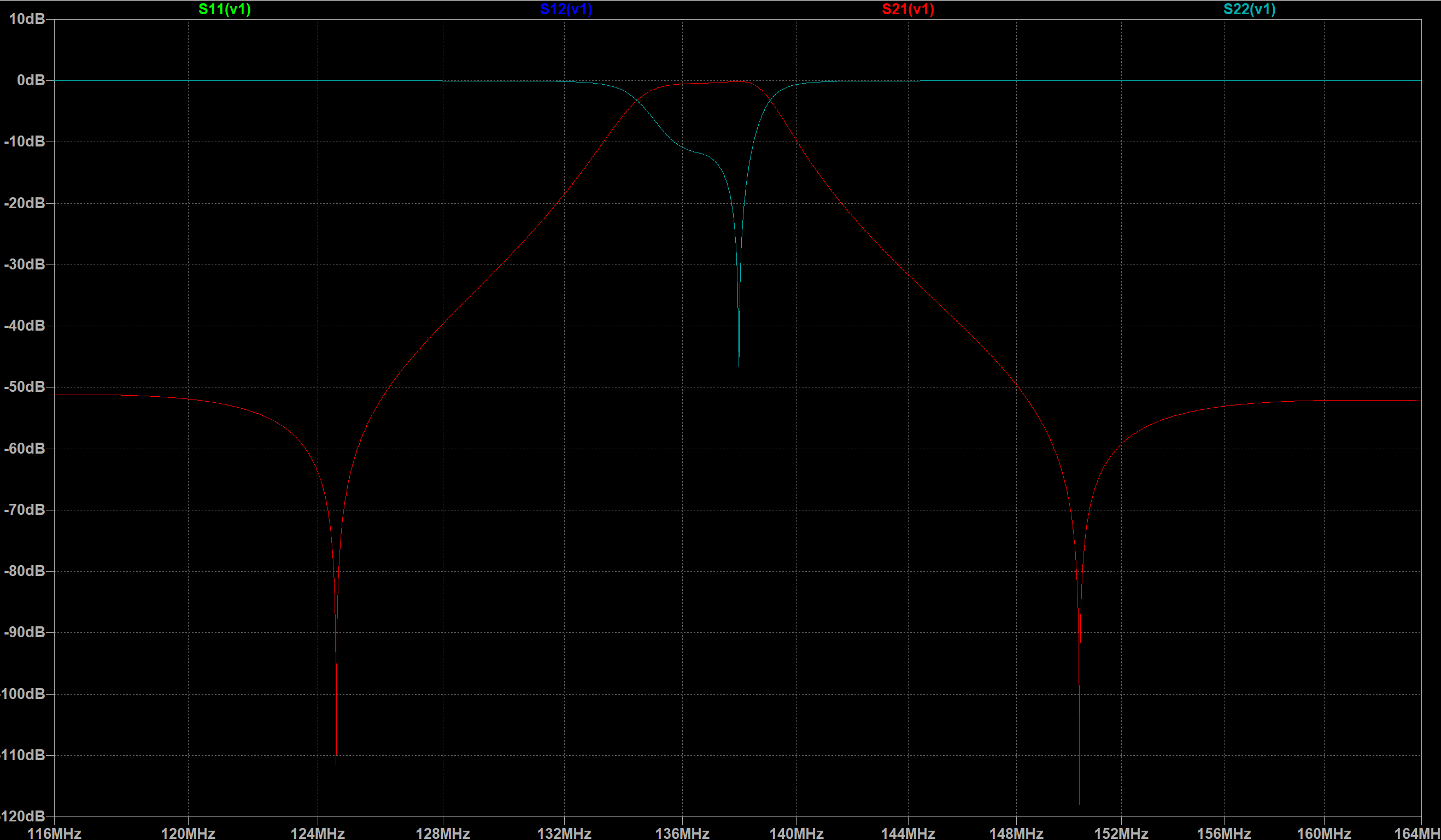Click the 128MHz frequency axis label

coord(443,833)
